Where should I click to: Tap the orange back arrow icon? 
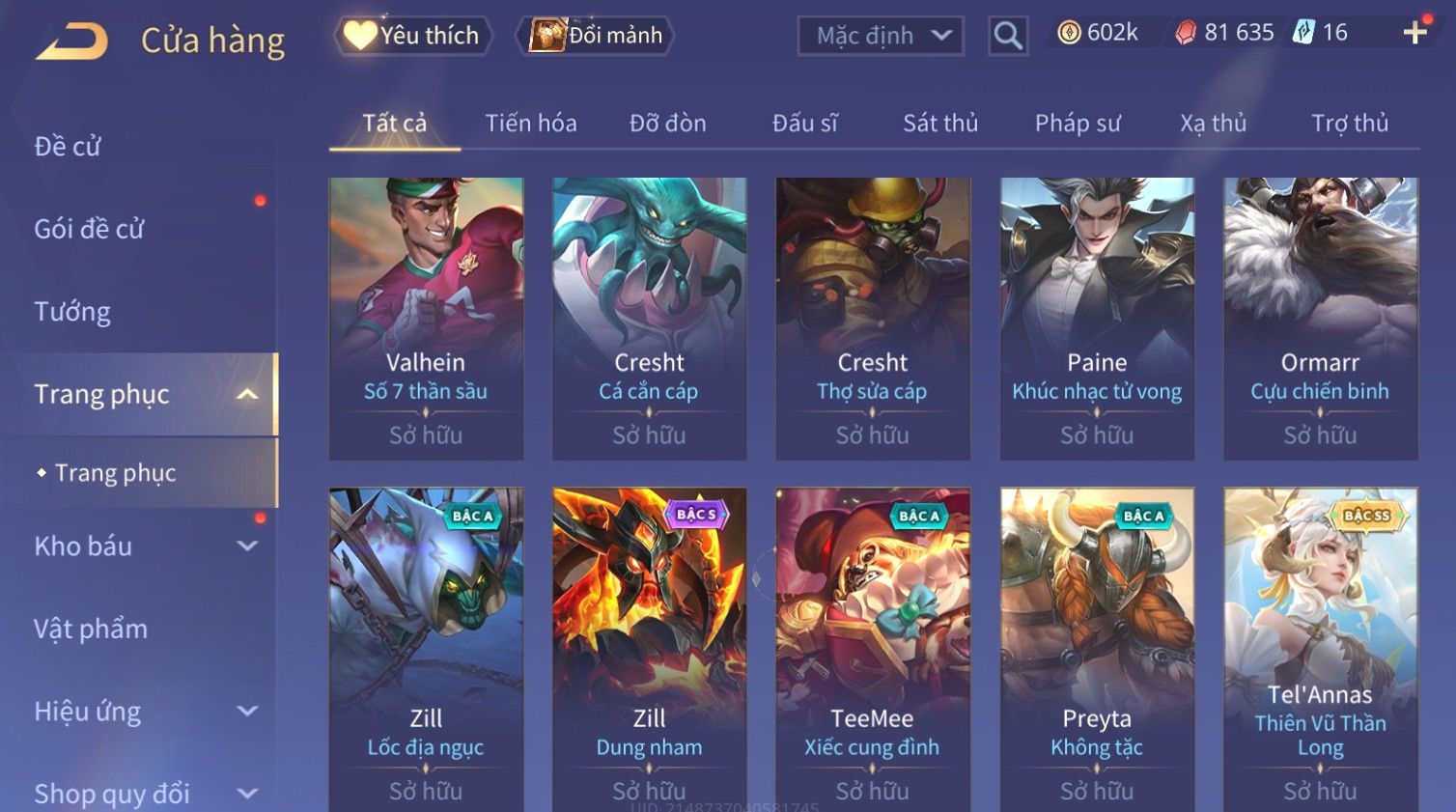point(71,41)
